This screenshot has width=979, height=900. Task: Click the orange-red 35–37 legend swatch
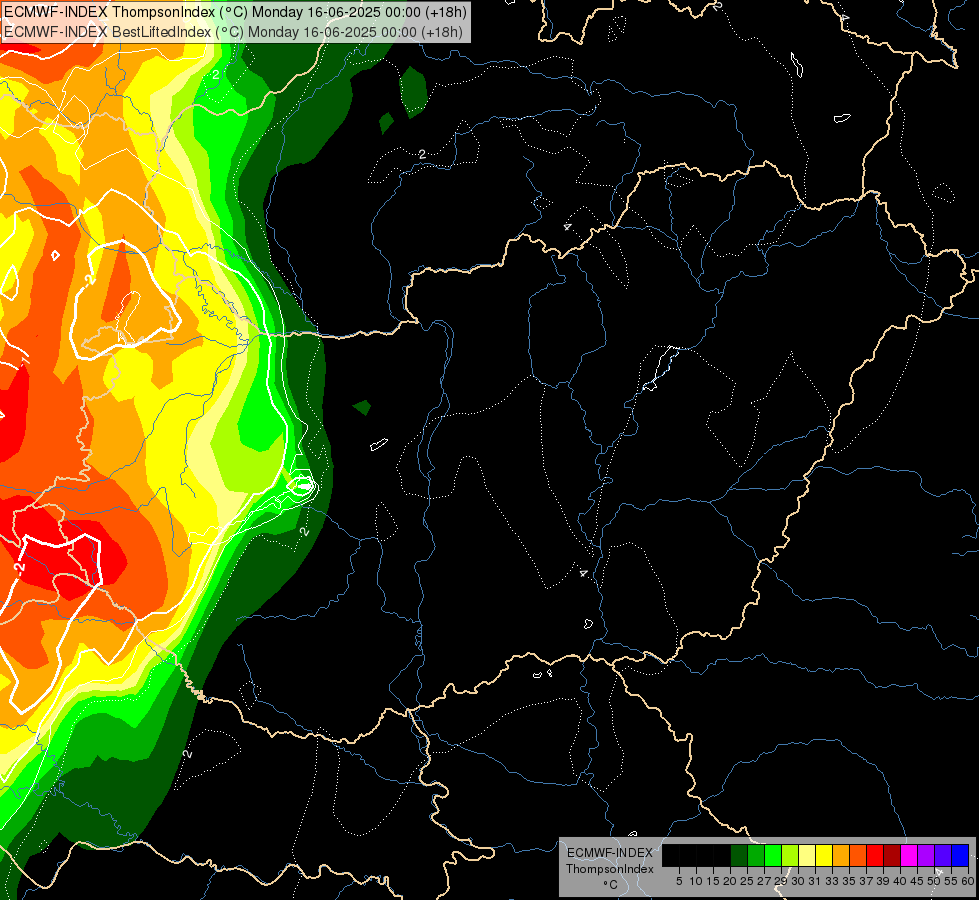(x=858, y=855)
